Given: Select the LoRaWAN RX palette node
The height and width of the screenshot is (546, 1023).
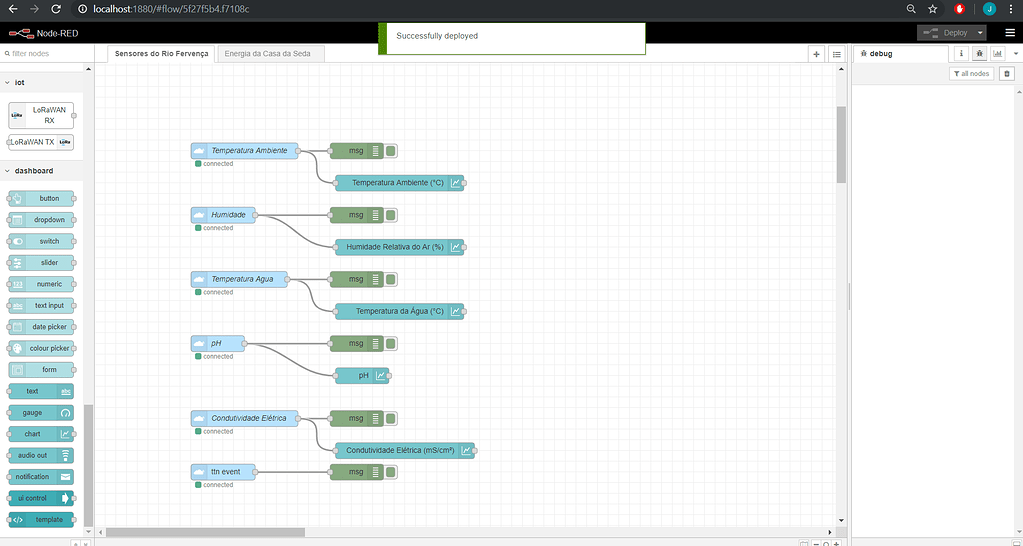Looking at the screenshot, I should coord(41,114).
